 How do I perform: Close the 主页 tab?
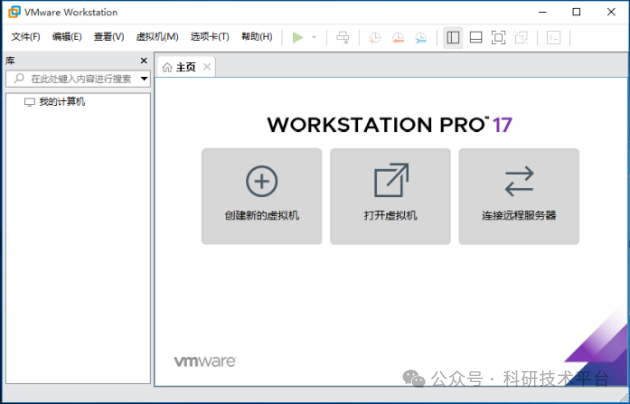click(x=207, y=67)
